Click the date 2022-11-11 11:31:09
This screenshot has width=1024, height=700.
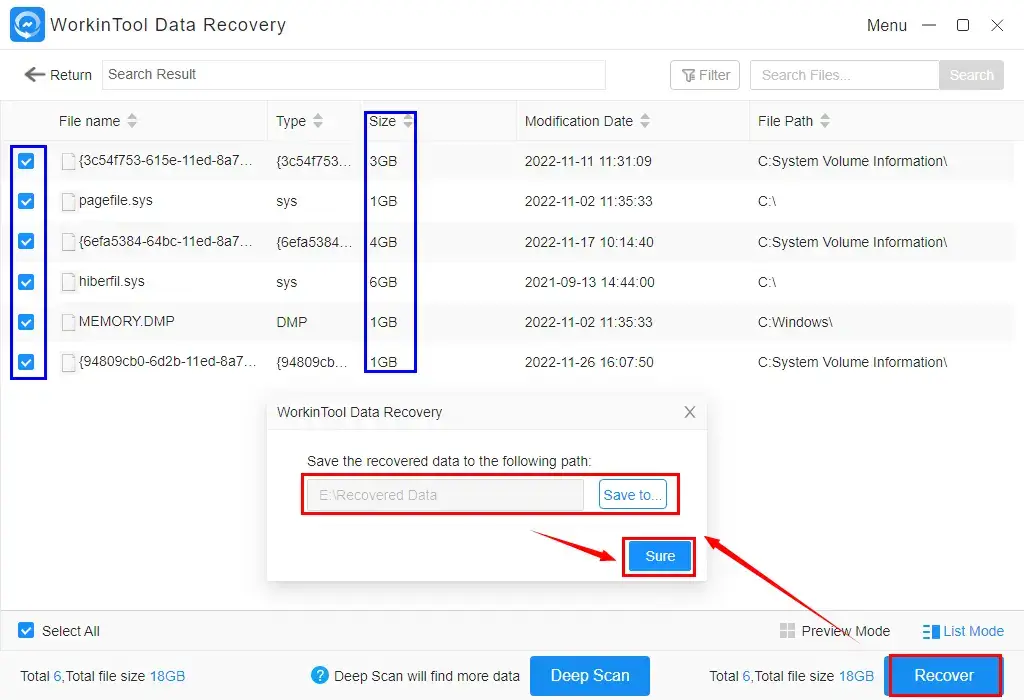coord(588,161)
